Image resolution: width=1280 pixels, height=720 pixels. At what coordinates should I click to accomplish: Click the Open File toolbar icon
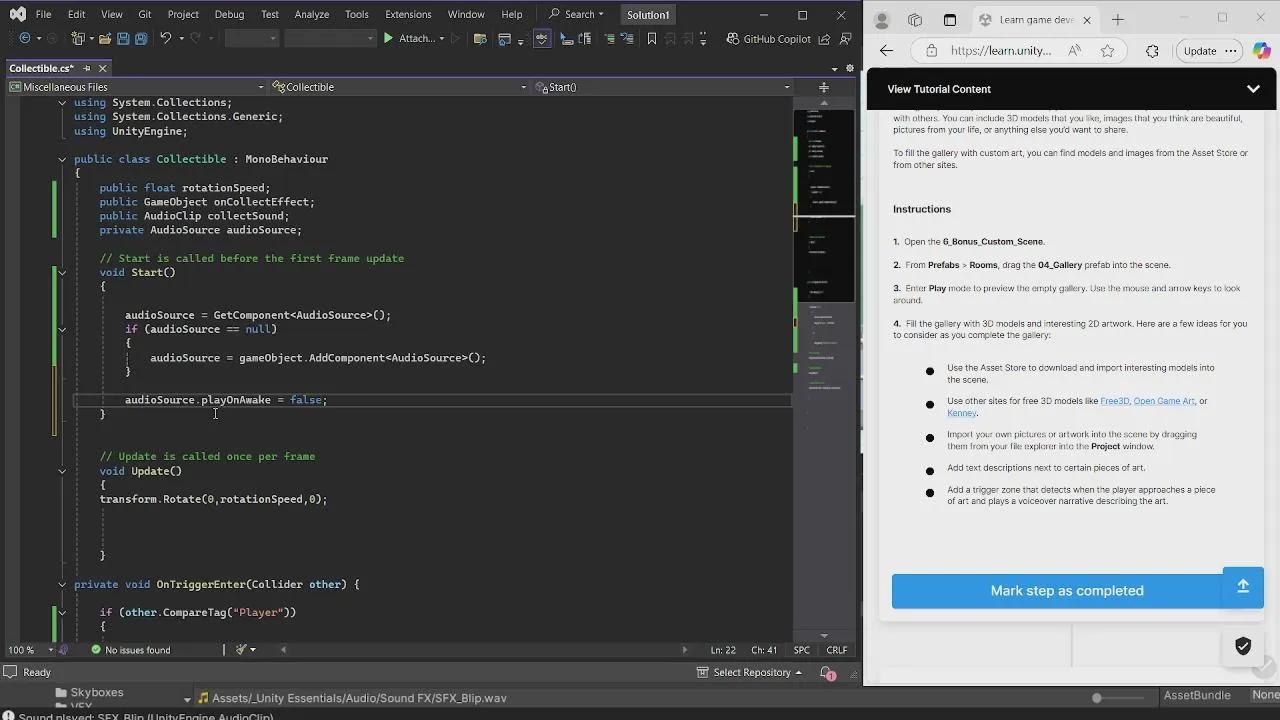click(104, 38)
